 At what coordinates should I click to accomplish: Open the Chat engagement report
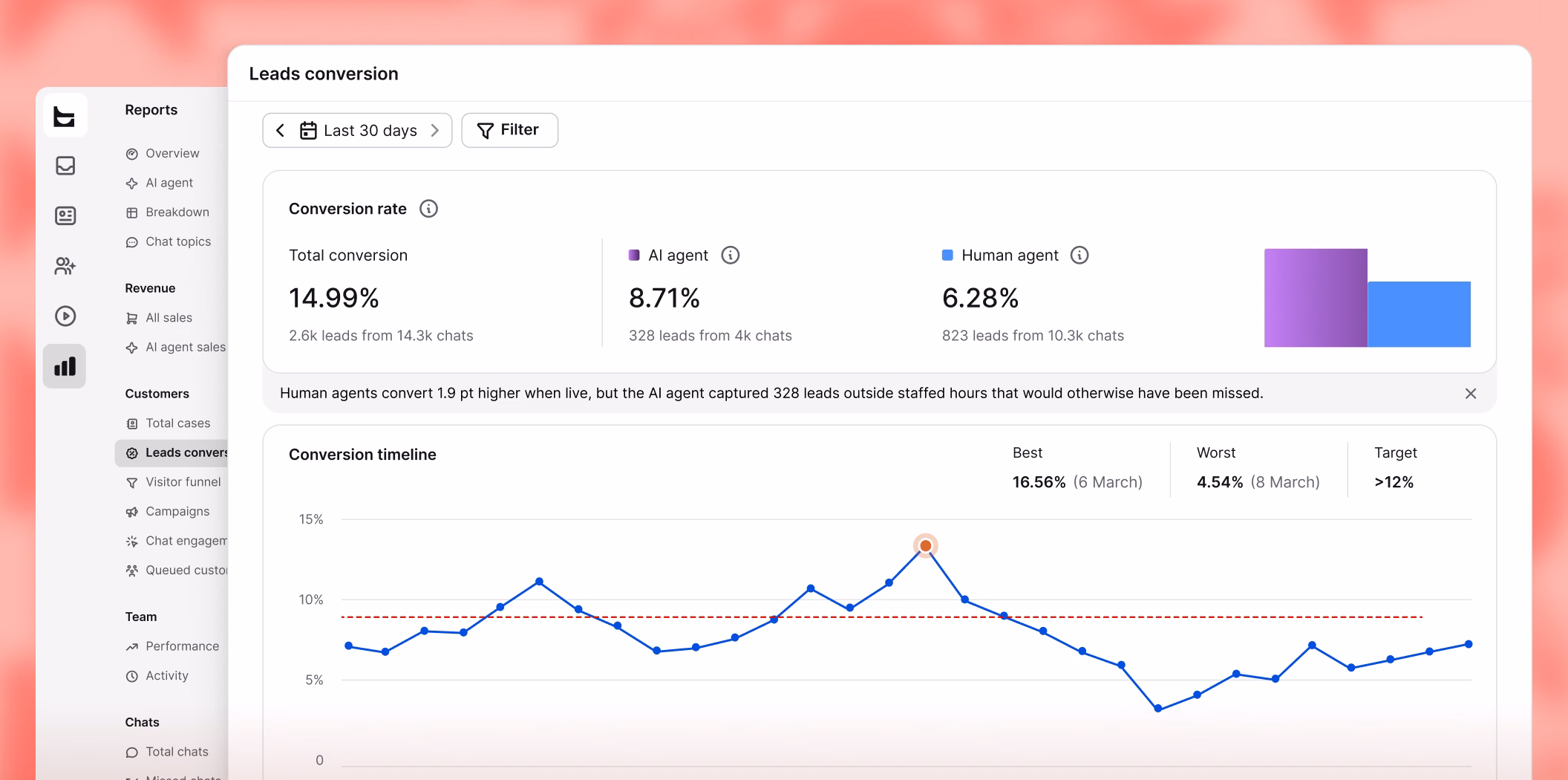pos(176,542)
